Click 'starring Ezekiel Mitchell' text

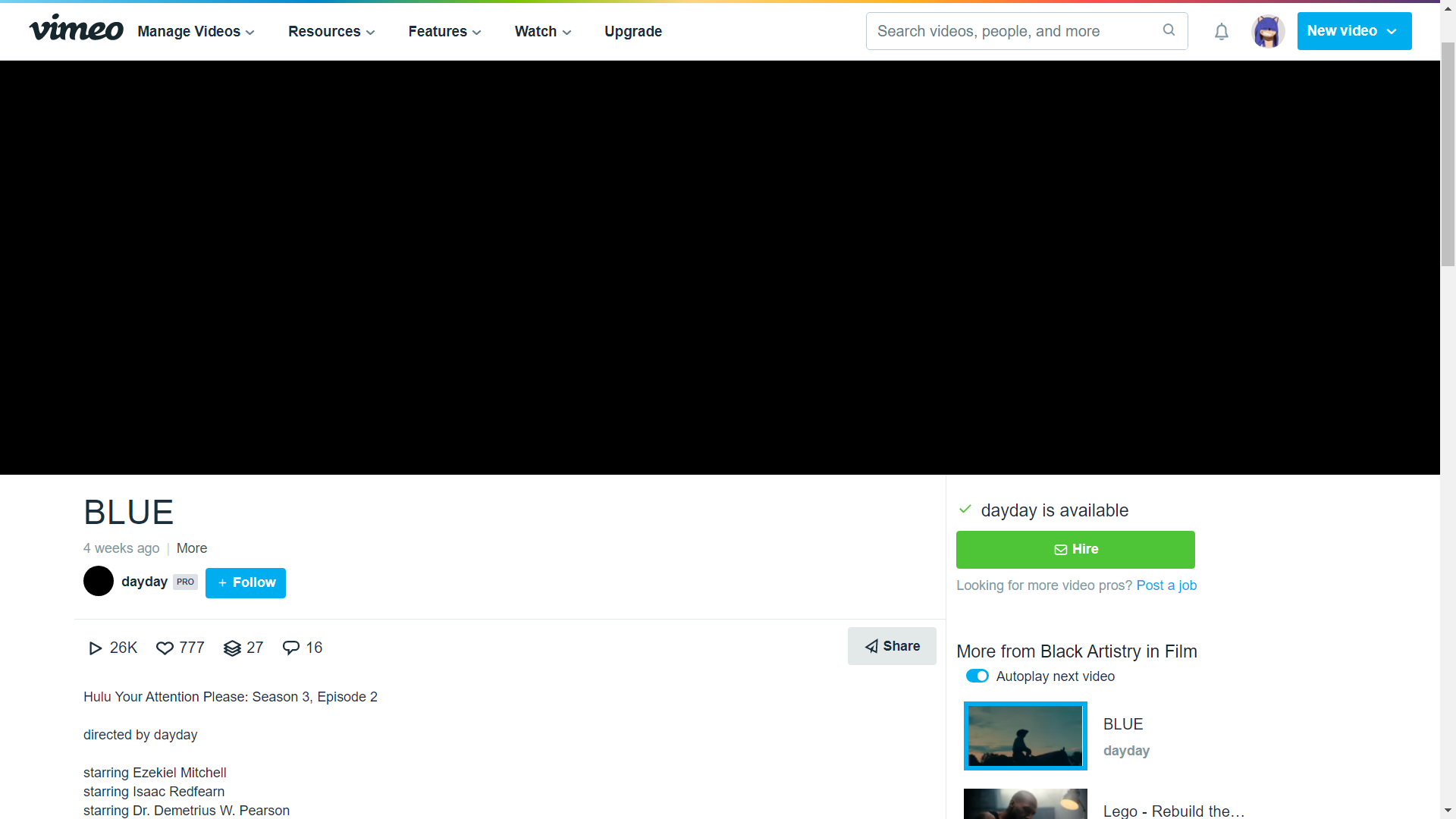click(x=155, y=773)
